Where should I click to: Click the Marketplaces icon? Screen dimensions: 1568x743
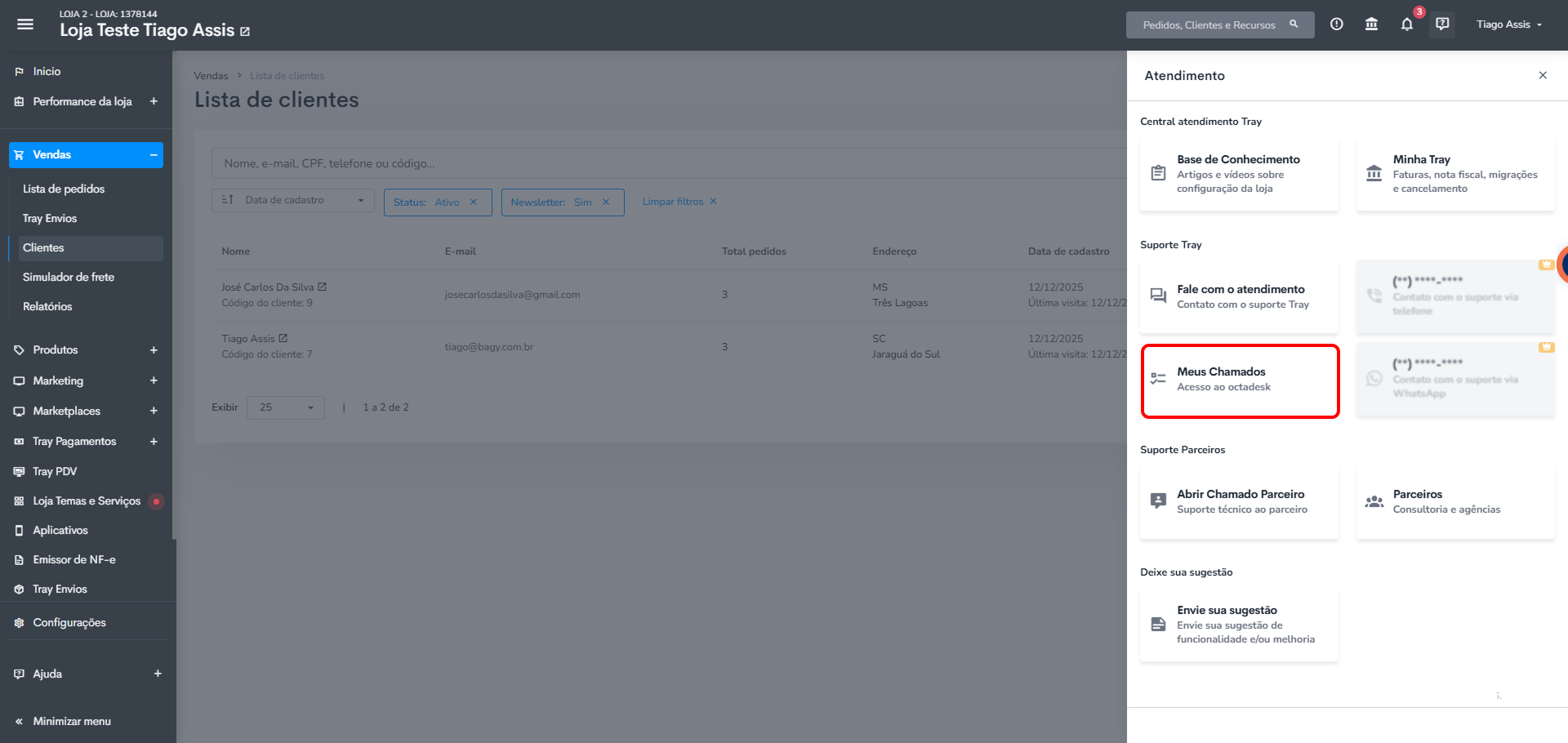(19, 412)
